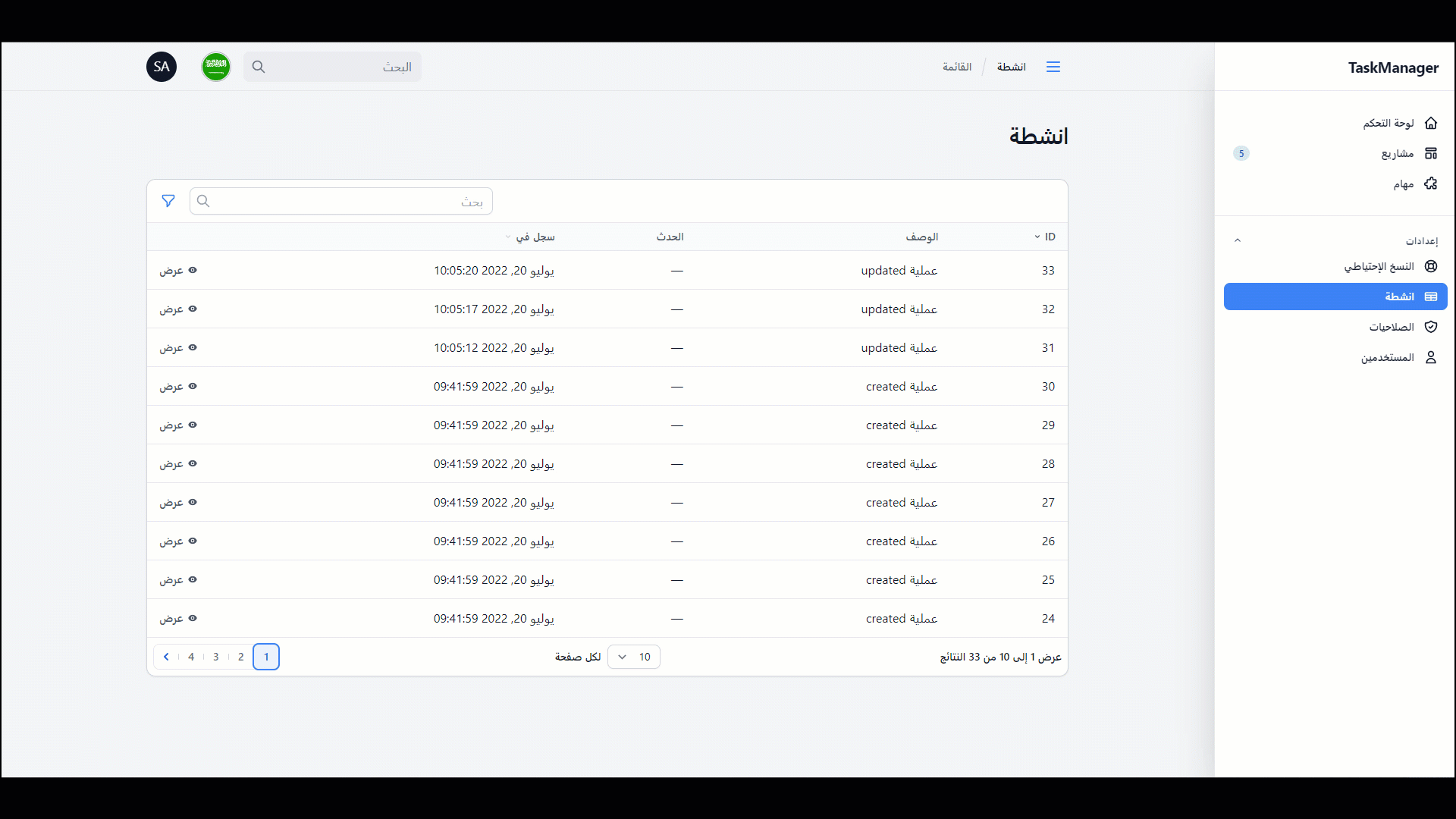This screenshot has width=1456, height=819.
Task: Click the Saudi flag language icon
Action: pos(216,67)
